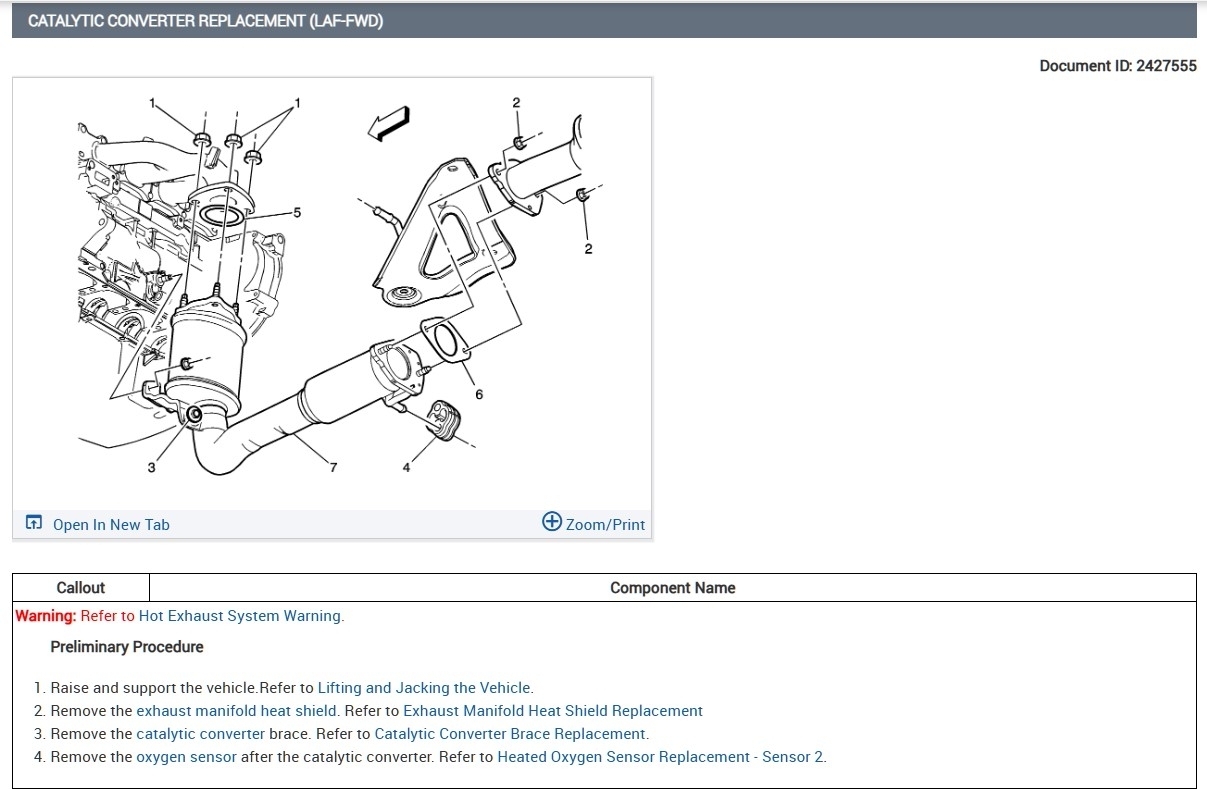The width and height of the screenshot is (1207, 789).
Task: Click the Callout column header
Action: [81, 588]
